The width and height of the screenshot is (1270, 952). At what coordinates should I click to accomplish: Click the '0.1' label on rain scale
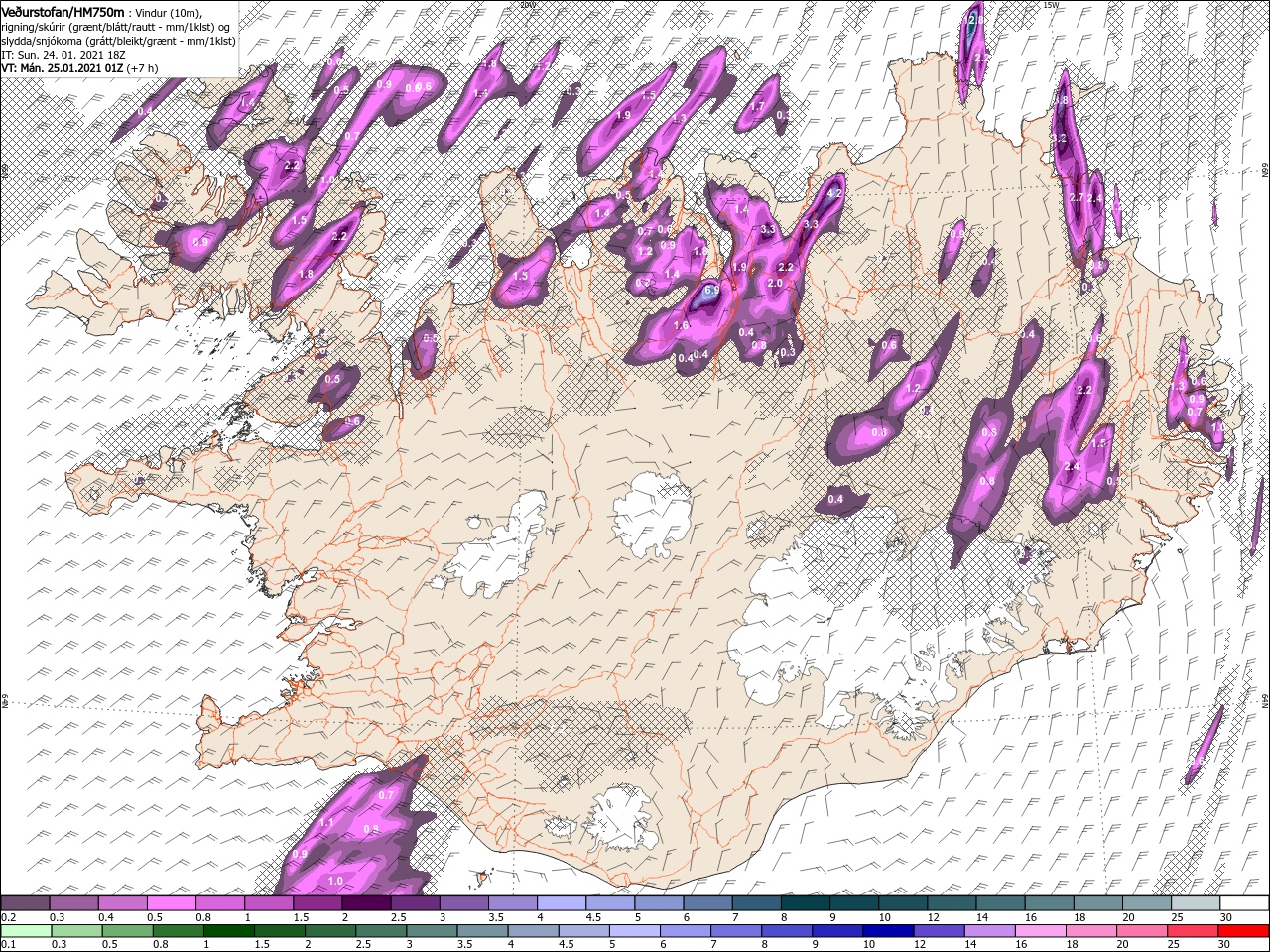(9, 945)
